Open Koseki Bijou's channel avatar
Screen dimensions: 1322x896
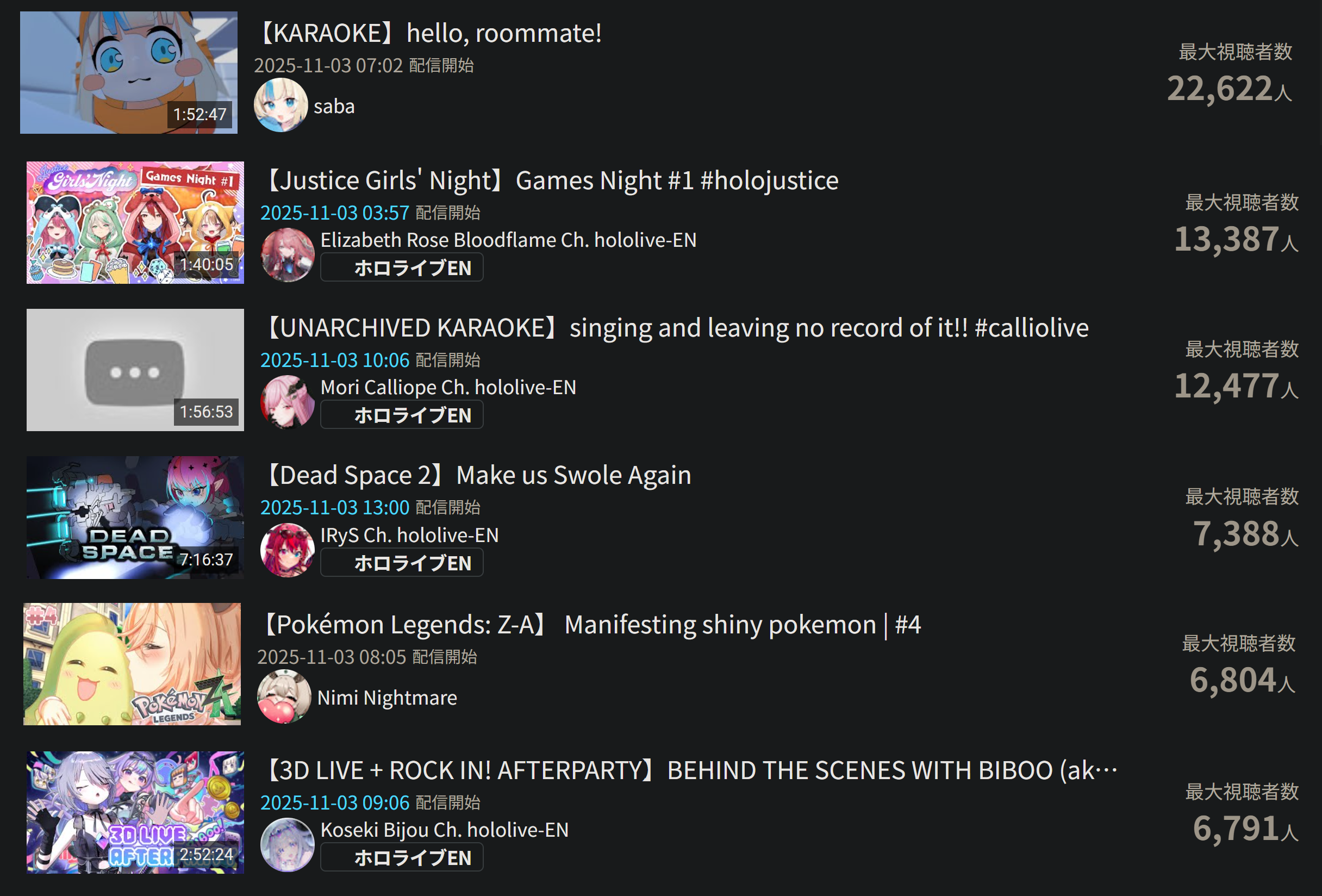287,845
